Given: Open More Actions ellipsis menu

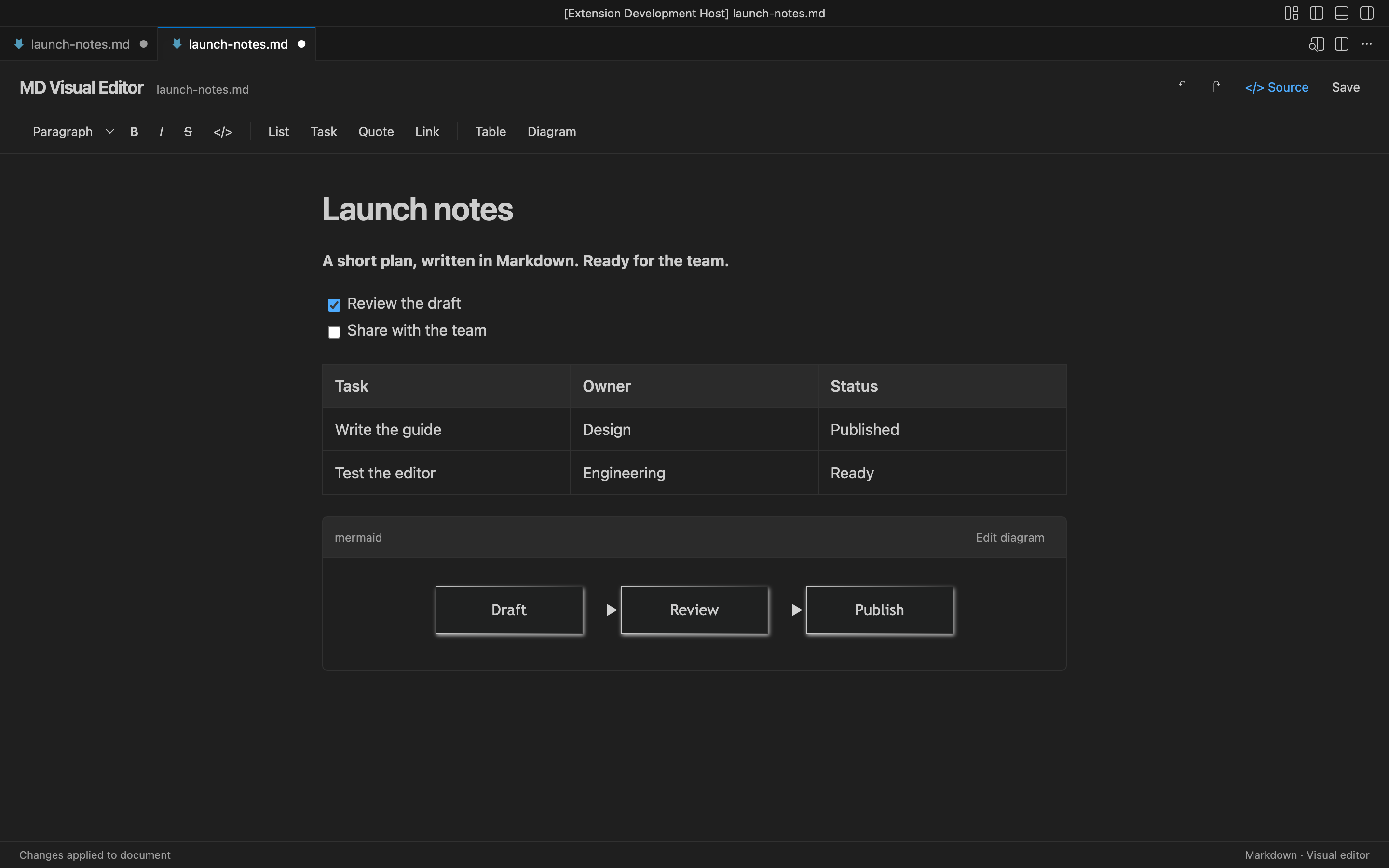Looking at the screenshot, I should click(1367, 44).
